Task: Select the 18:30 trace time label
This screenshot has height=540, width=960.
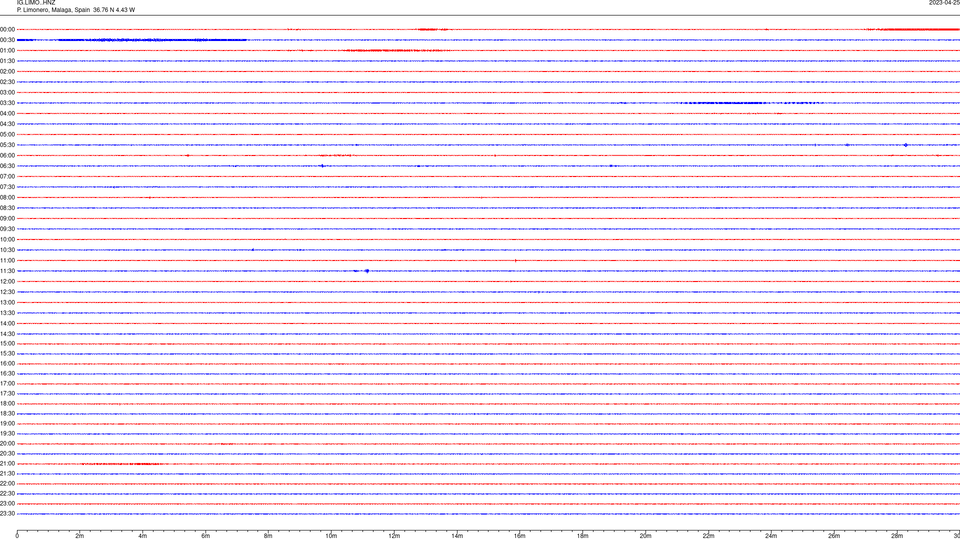Action: 7,414
